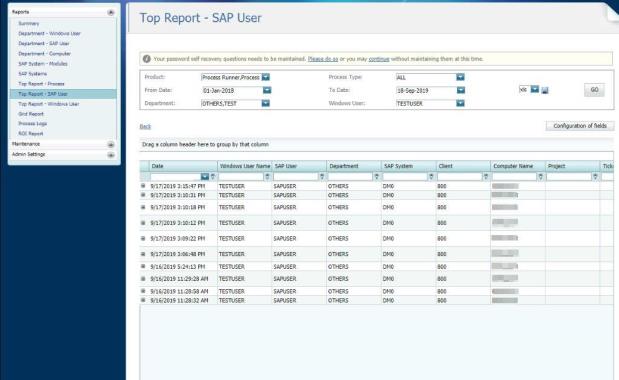Expand the Maintenance sidebar section
619x380 pixels.
coord(111,145)
